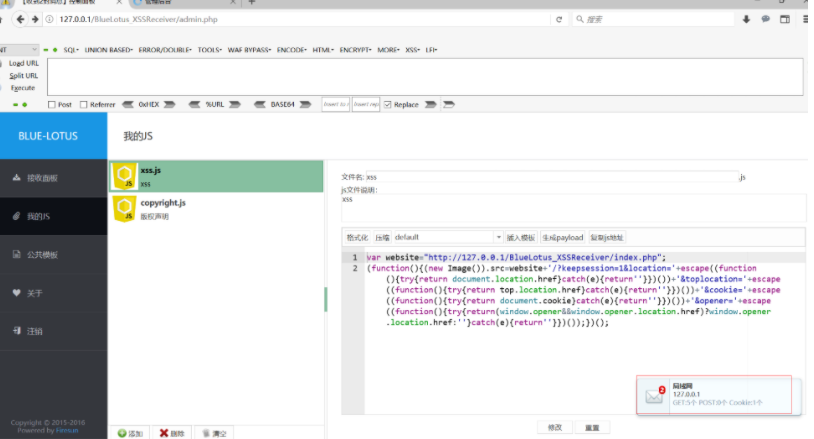This screenshot has height=439, width=814.
Task: Open 我的JS in the sidebar
Action: [x=53, y=216]
